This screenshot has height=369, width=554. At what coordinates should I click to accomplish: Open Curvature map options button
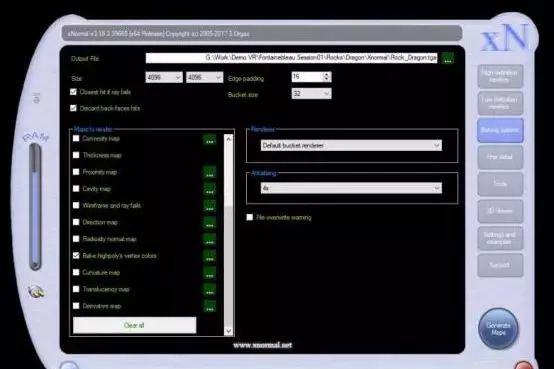[x=210, y=273]
